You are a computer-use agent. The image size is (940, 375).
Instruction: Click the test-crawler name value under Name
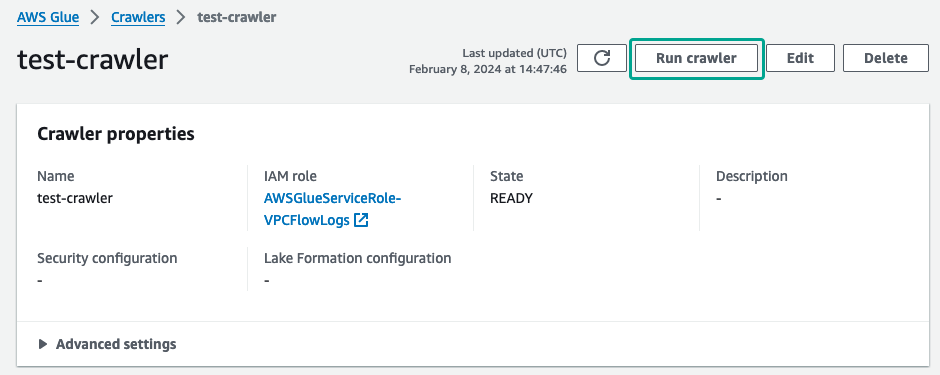75,198
